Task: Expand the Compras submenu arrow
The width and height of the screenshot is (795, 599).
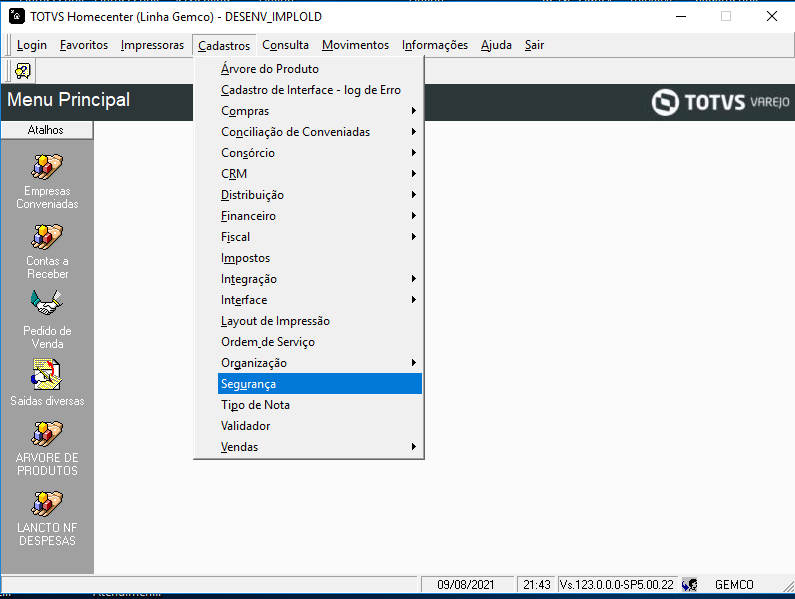Action: point(414,111)
